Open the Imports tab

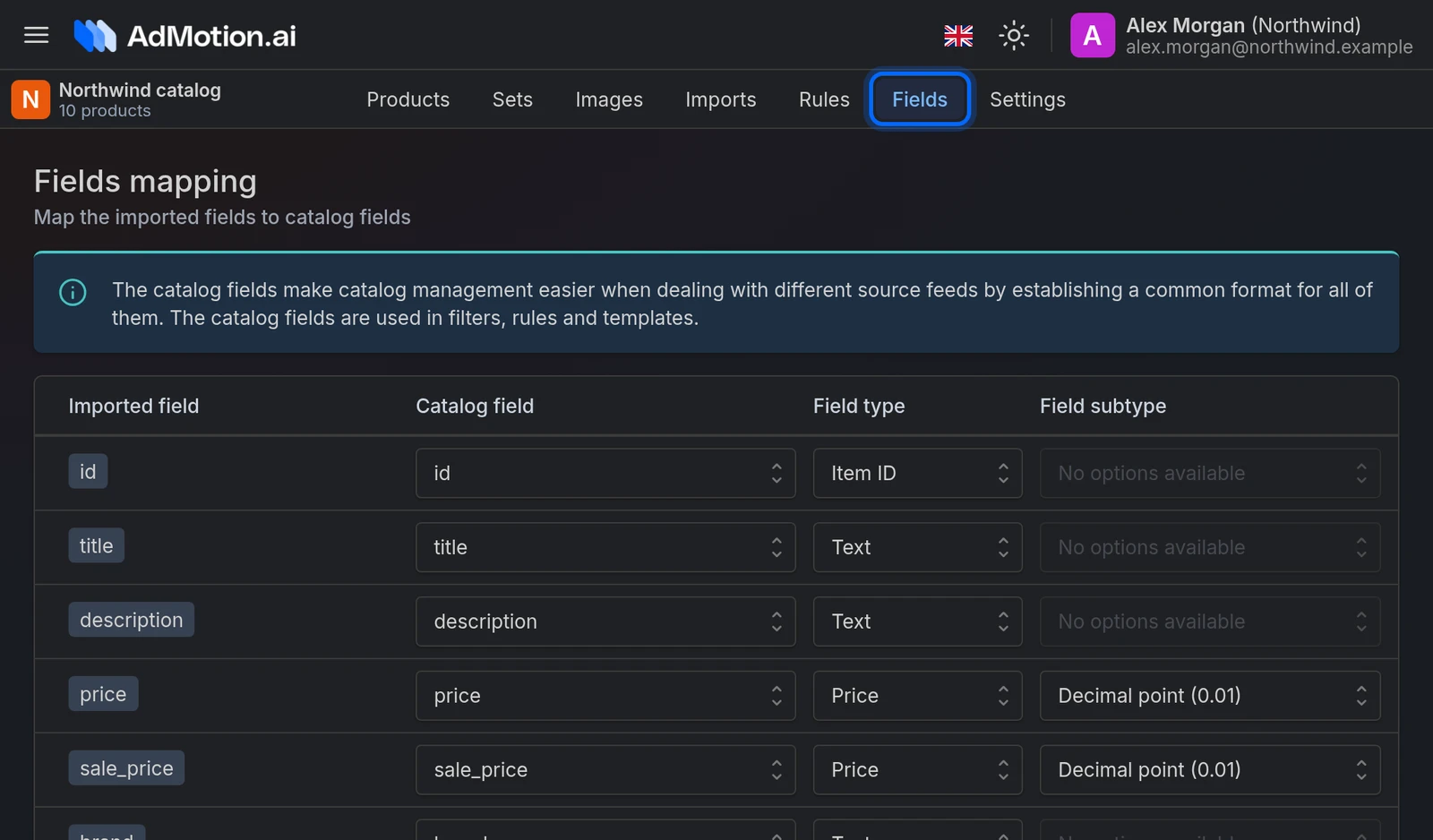click(721, 99)
